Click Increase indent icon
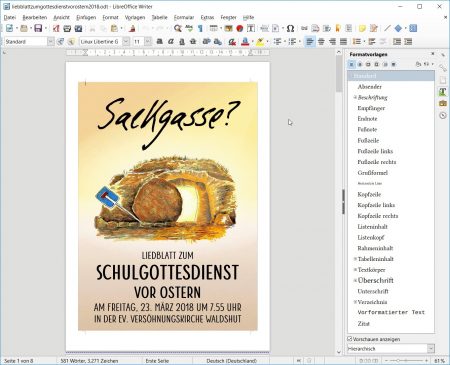Image resolution: width=450 pixels, height=365 pixels. (397, 42)
